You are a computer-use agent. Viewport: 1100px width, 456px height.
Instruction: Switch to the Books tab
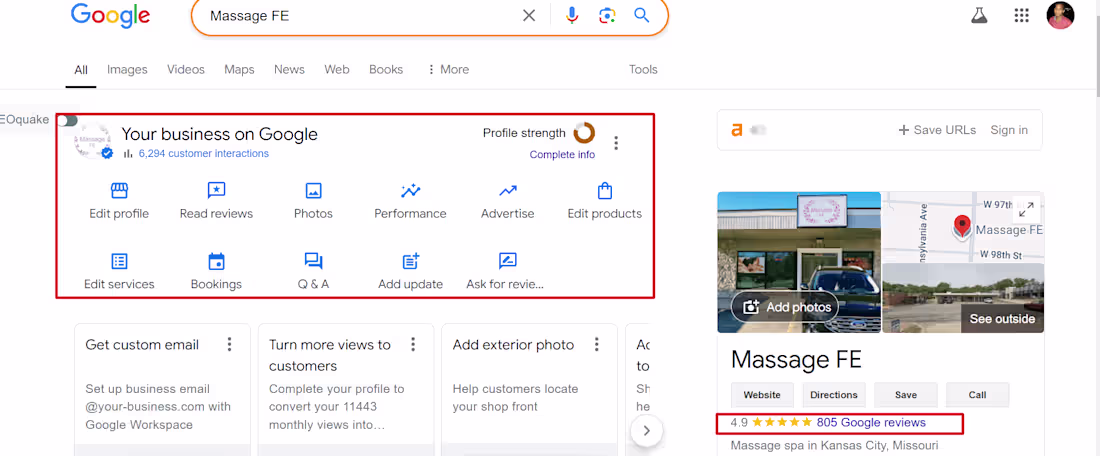[386, 69]
